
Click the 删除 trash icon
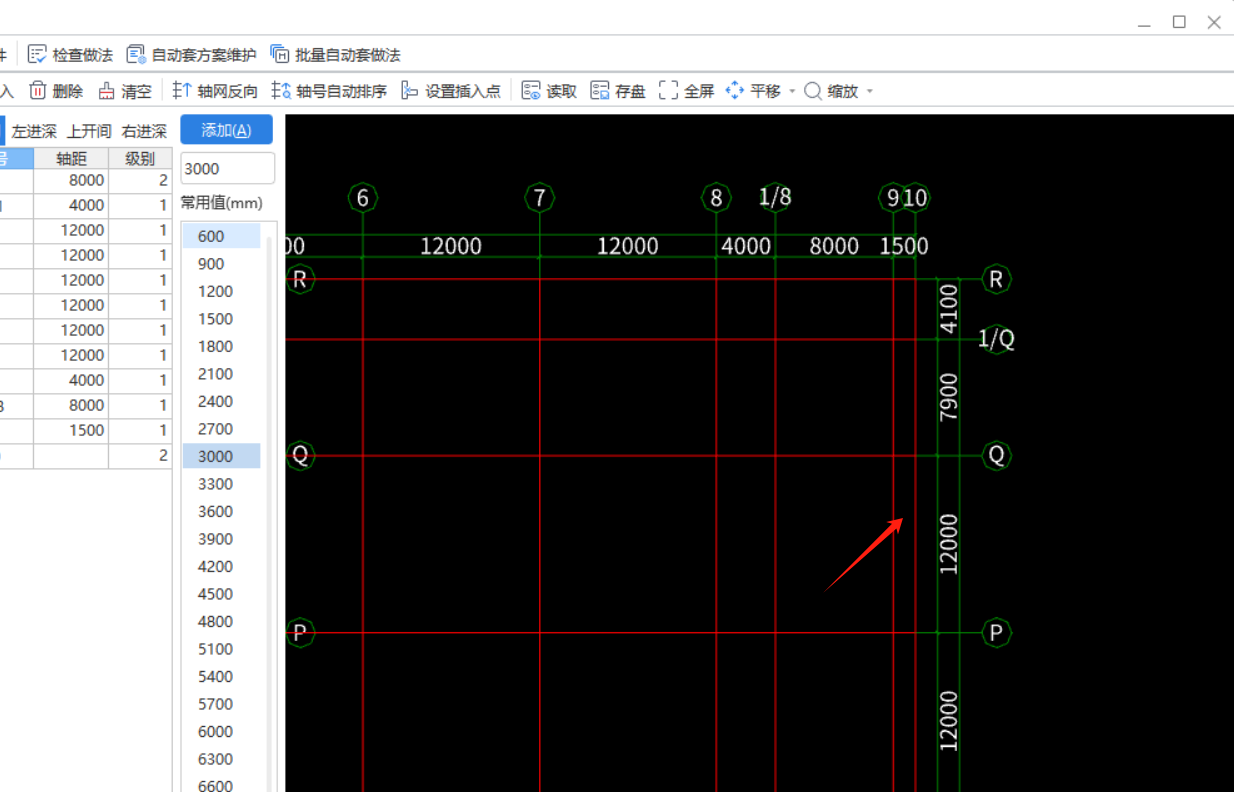pos(38,91)
